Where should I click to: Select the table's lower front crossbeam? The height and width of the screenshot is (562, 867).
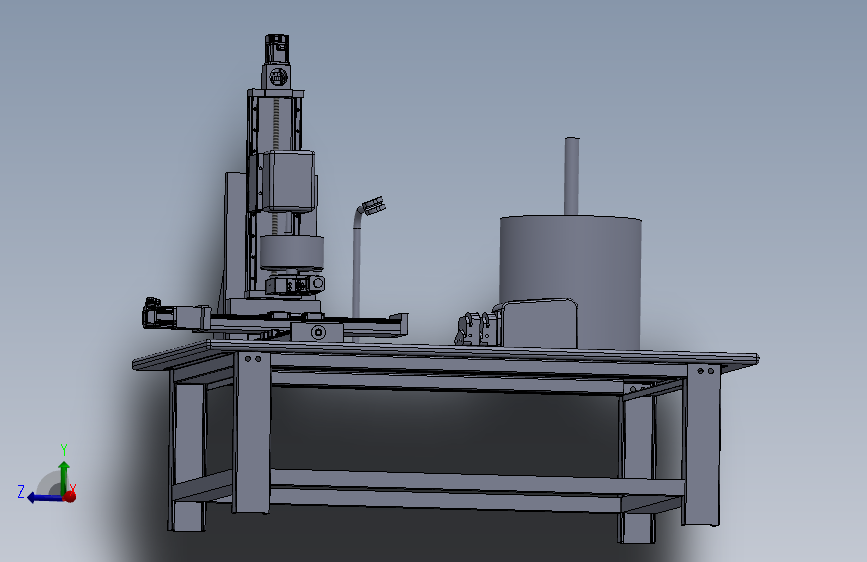point(477,481)
